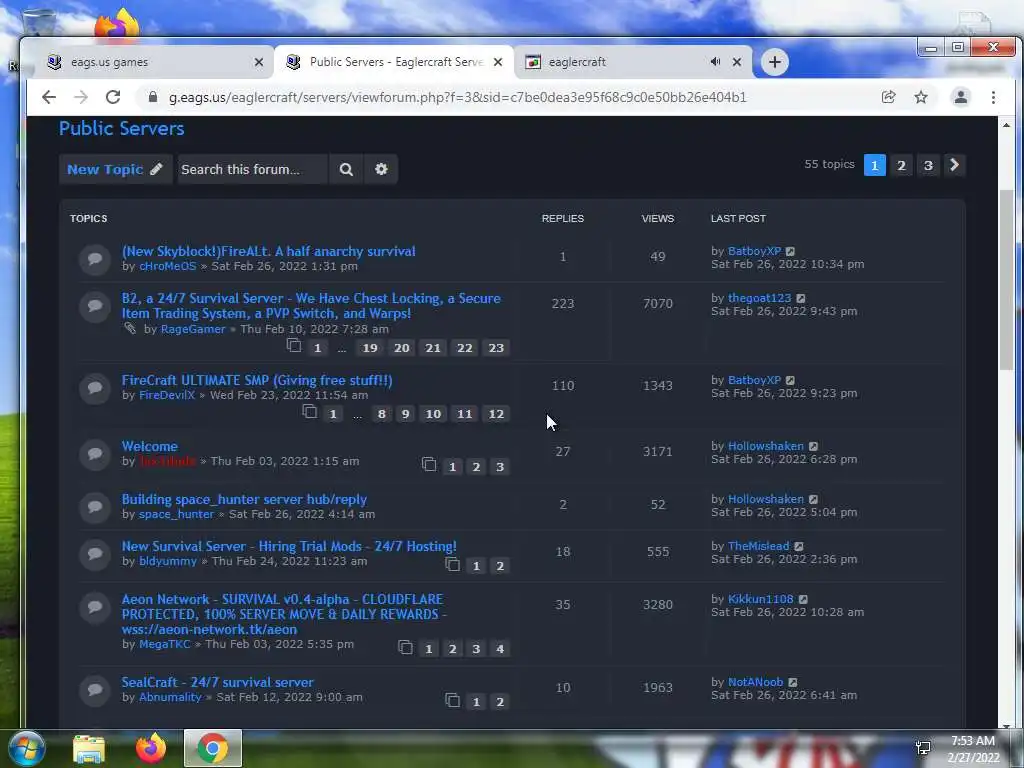Open File Explorer from the taskbar

[89, 749]
